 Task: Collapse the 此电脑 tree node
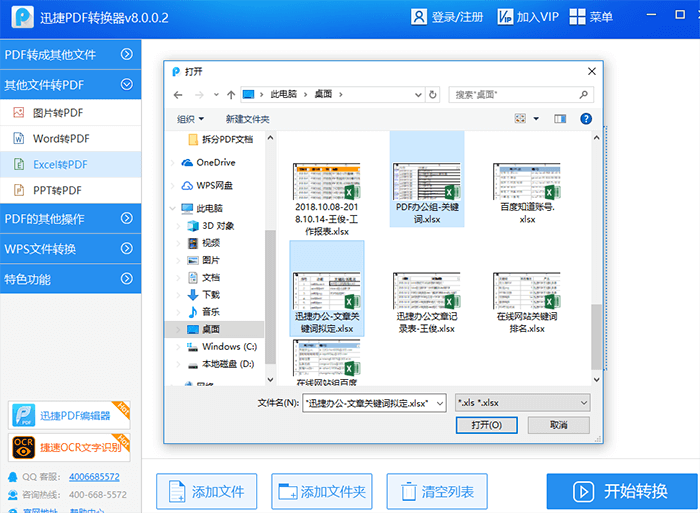(x=173, y=208)
